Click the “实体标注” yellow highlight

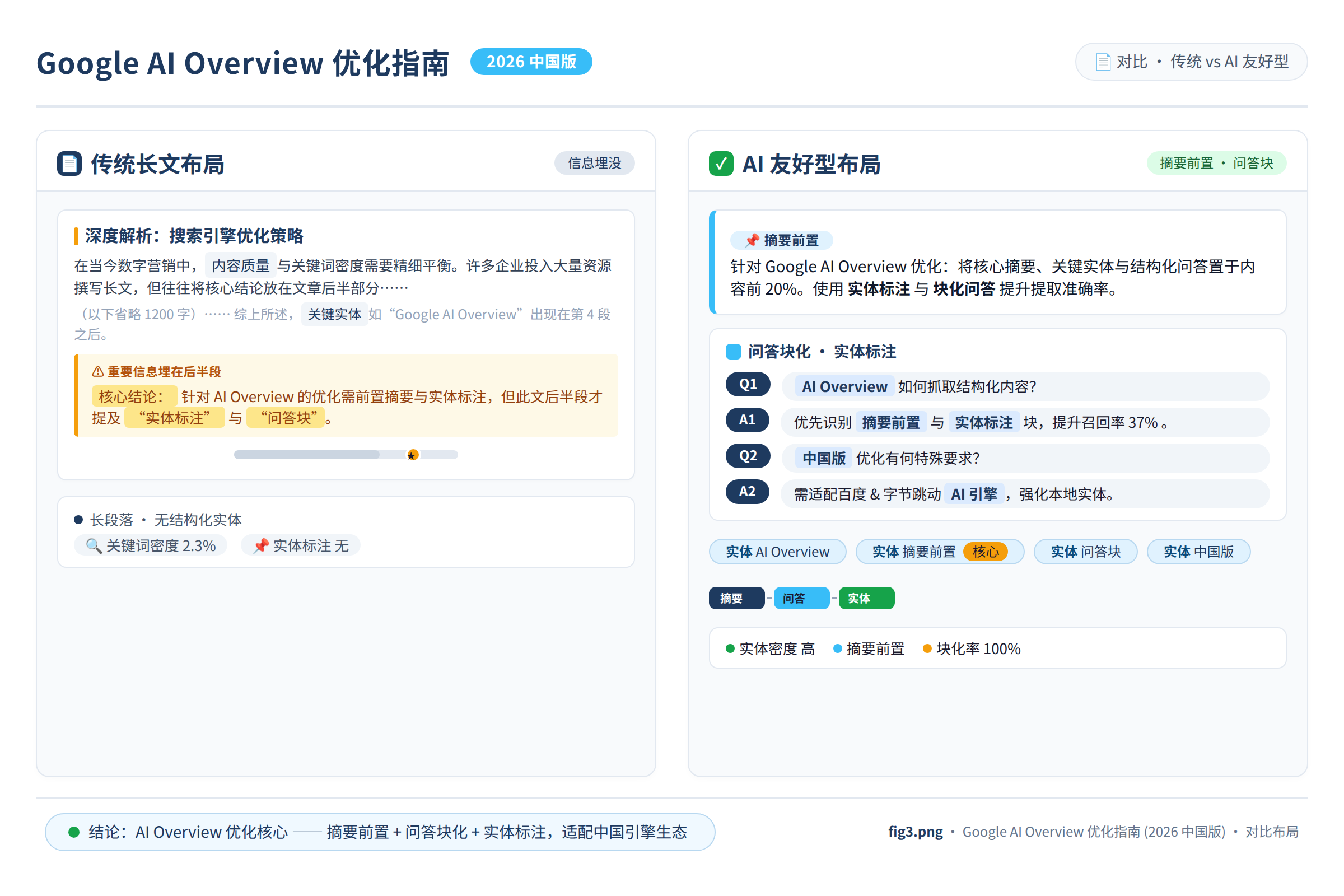[x=174, y=418]
